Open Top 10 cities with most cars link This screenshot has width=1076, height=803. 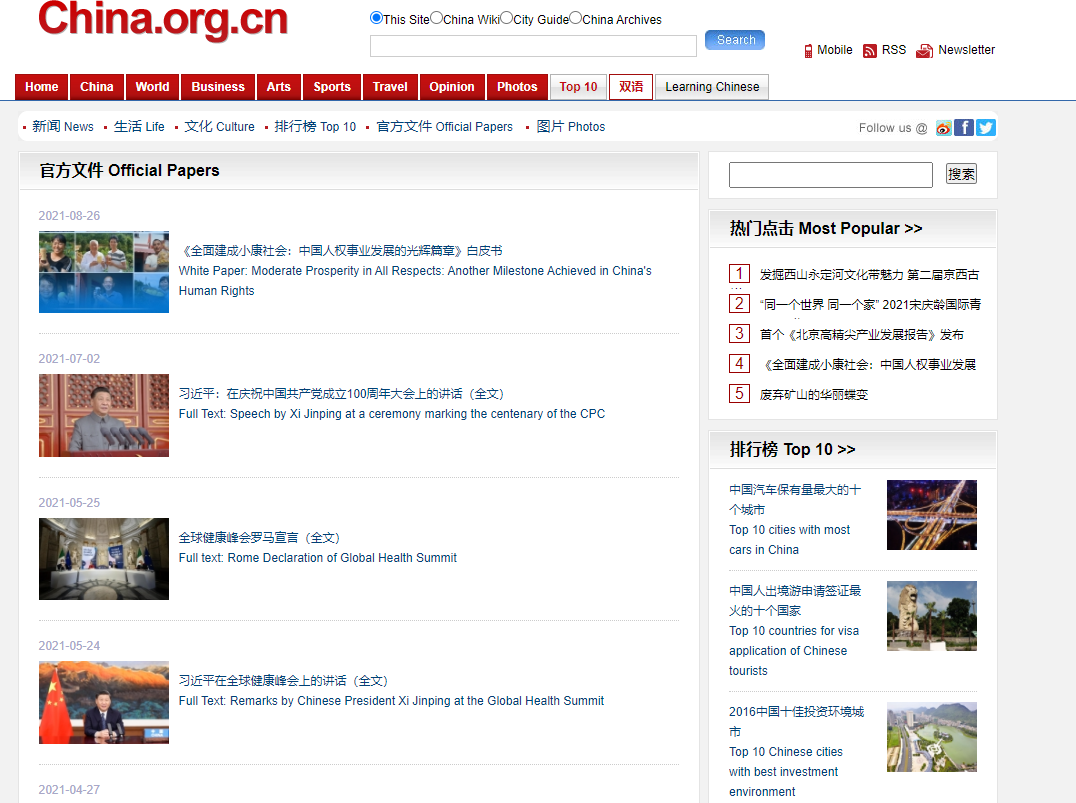click(790, 539)
